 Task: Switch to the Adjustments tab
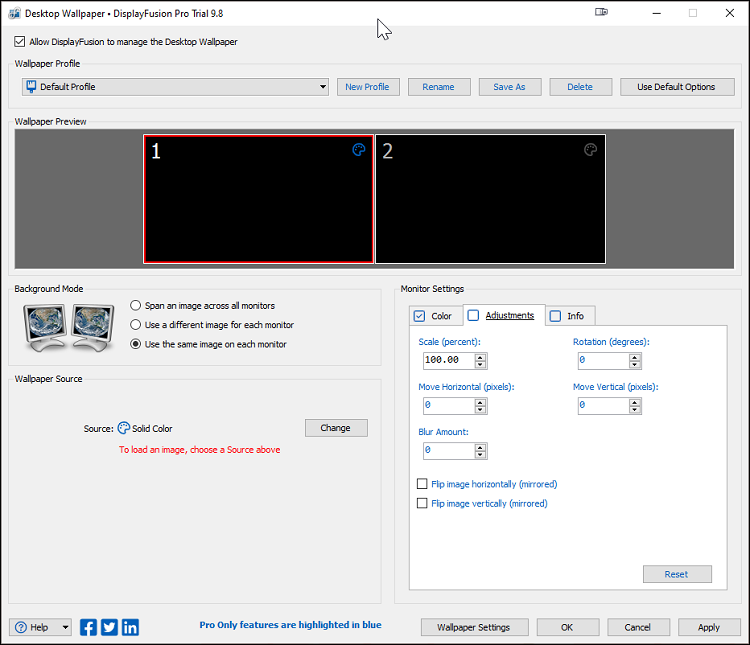504,315
